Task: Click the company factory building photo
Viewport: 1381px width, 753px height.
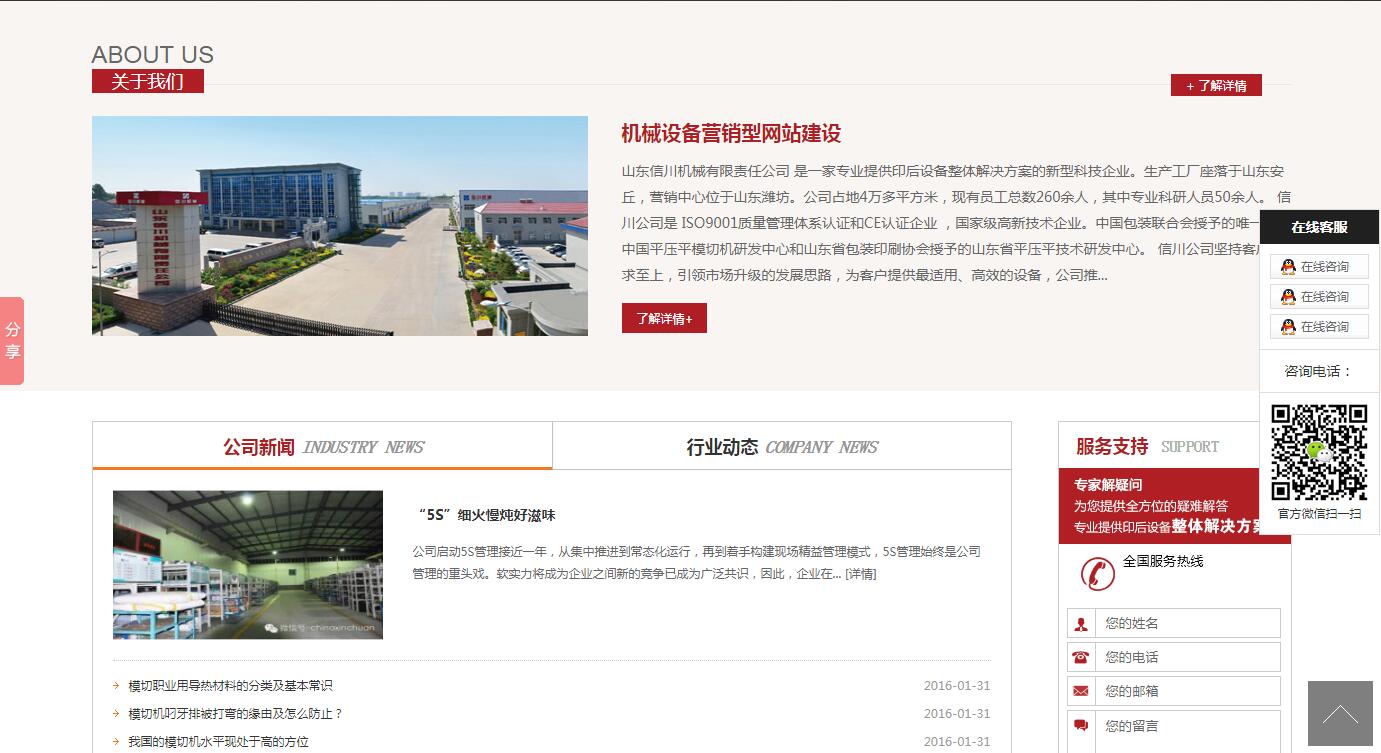Action: click(x=340, y=226)
